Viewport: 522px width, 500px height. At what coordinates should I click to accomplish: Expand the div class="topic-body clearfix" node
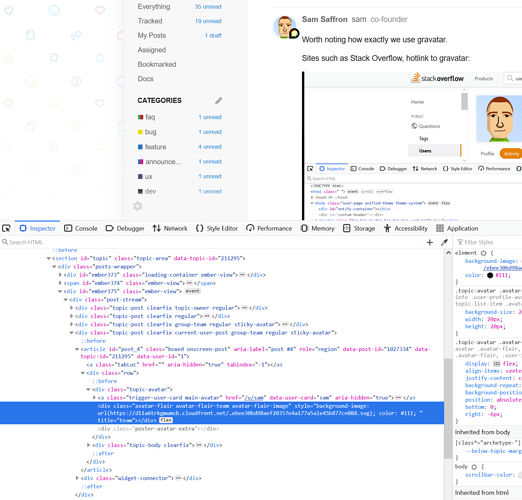[x=88, y=445]
